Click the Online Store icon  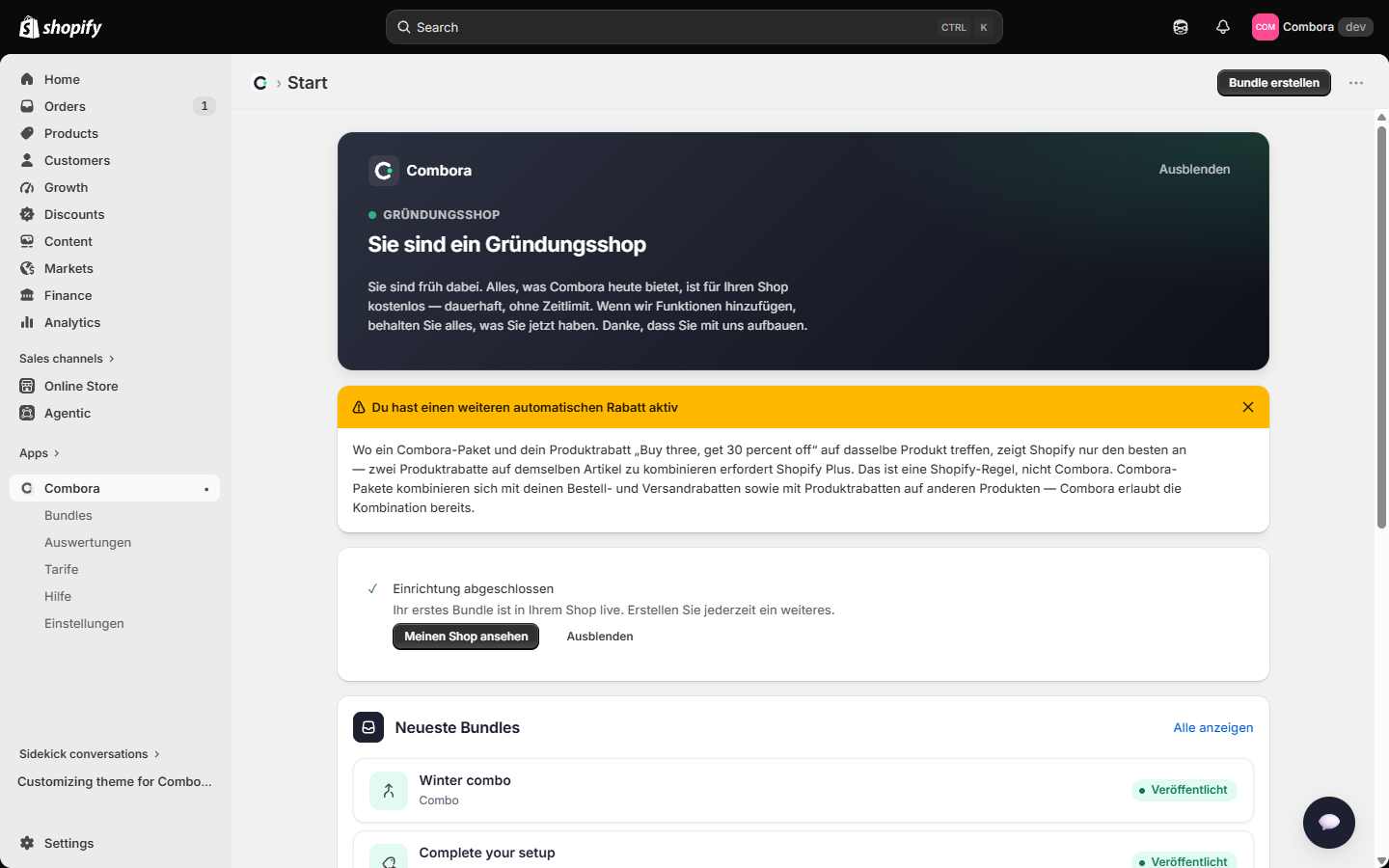pyautogui.click(x=27, y=386)
